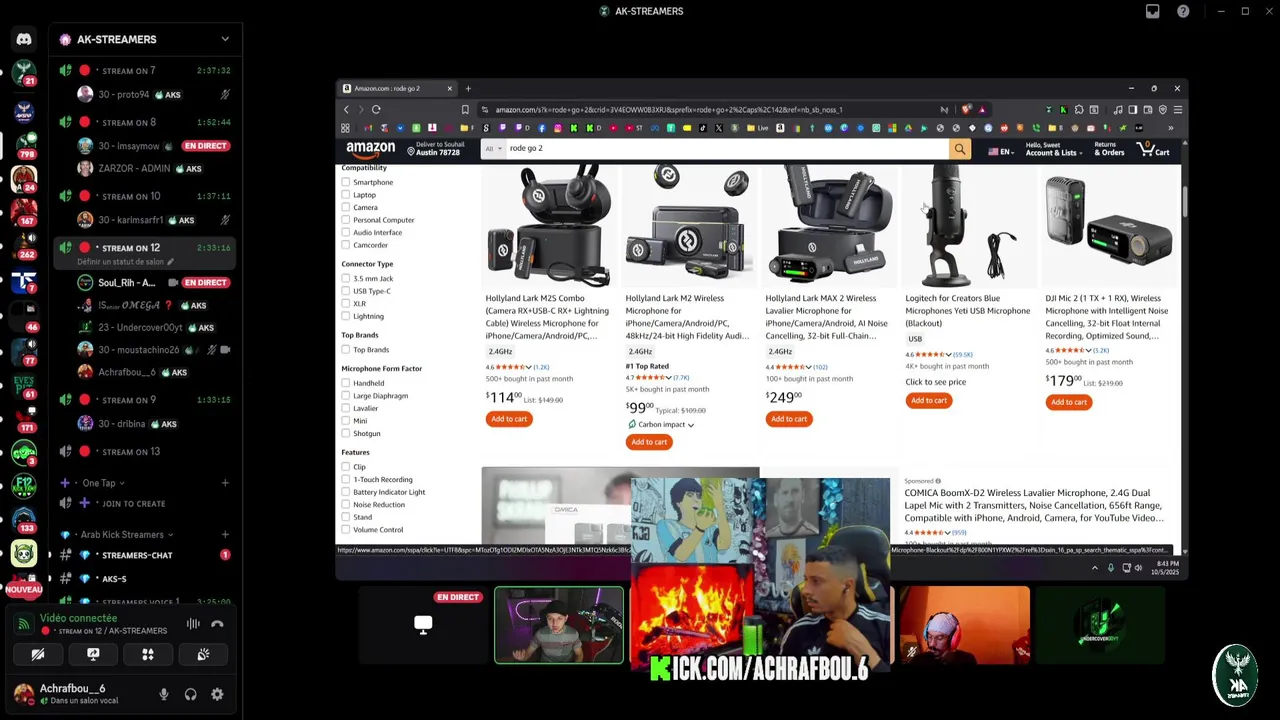
Task: Add Hollyland Lark M2S Combo to cart
Action: [x=509, y=419]
